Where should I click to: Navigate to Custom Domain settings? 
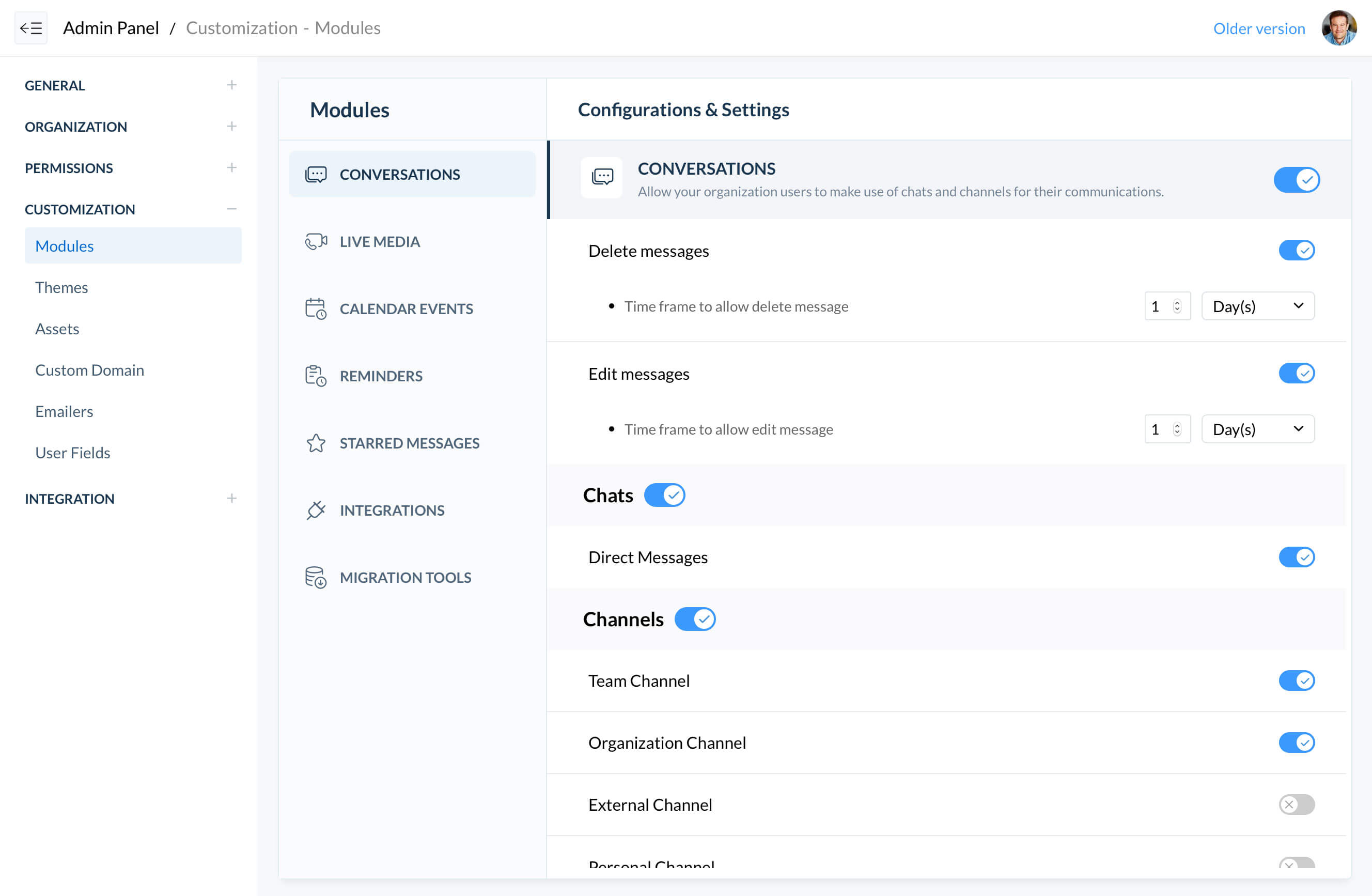click(x=89, y=369)
